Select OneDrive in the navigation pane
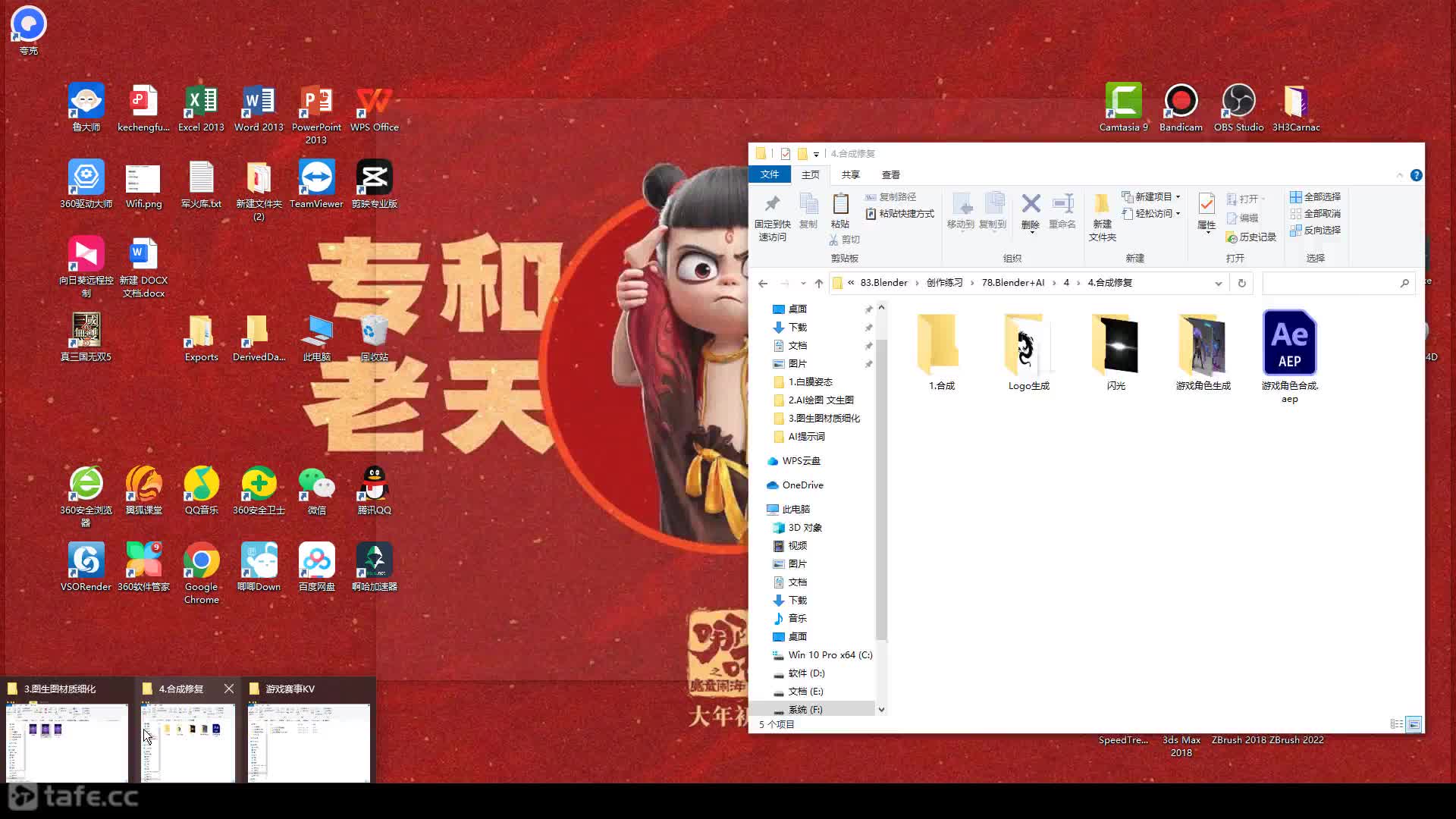Screen dimensions: 1456x819 [x=795, y=485]
